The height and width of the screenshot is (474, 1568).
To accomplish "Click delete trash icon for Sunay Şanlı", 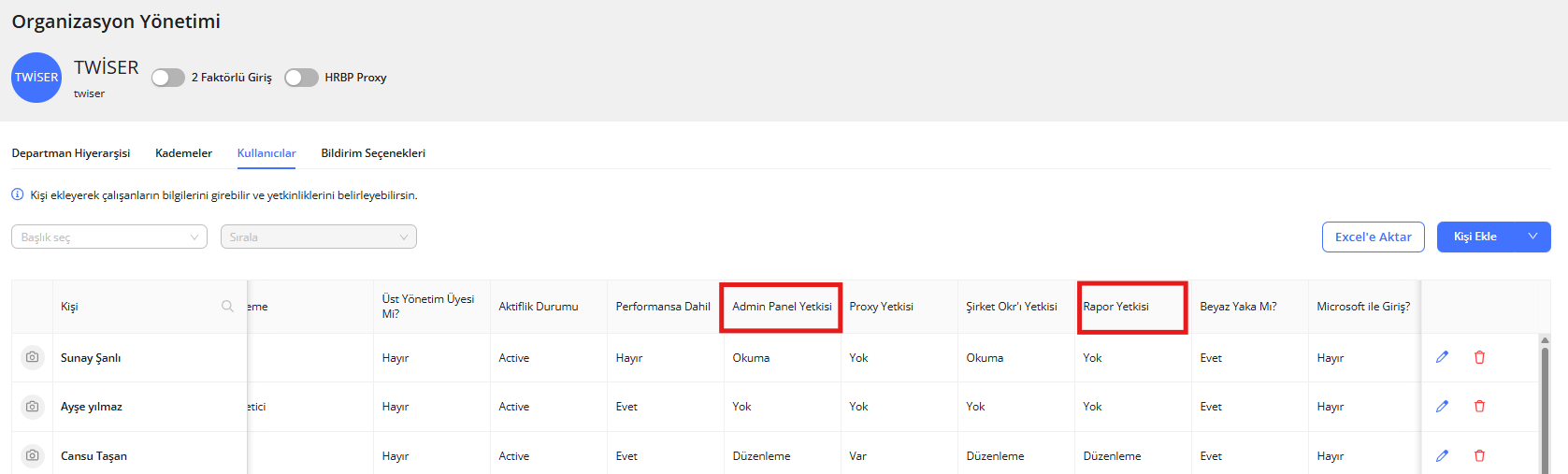I will pos(1479,357).
